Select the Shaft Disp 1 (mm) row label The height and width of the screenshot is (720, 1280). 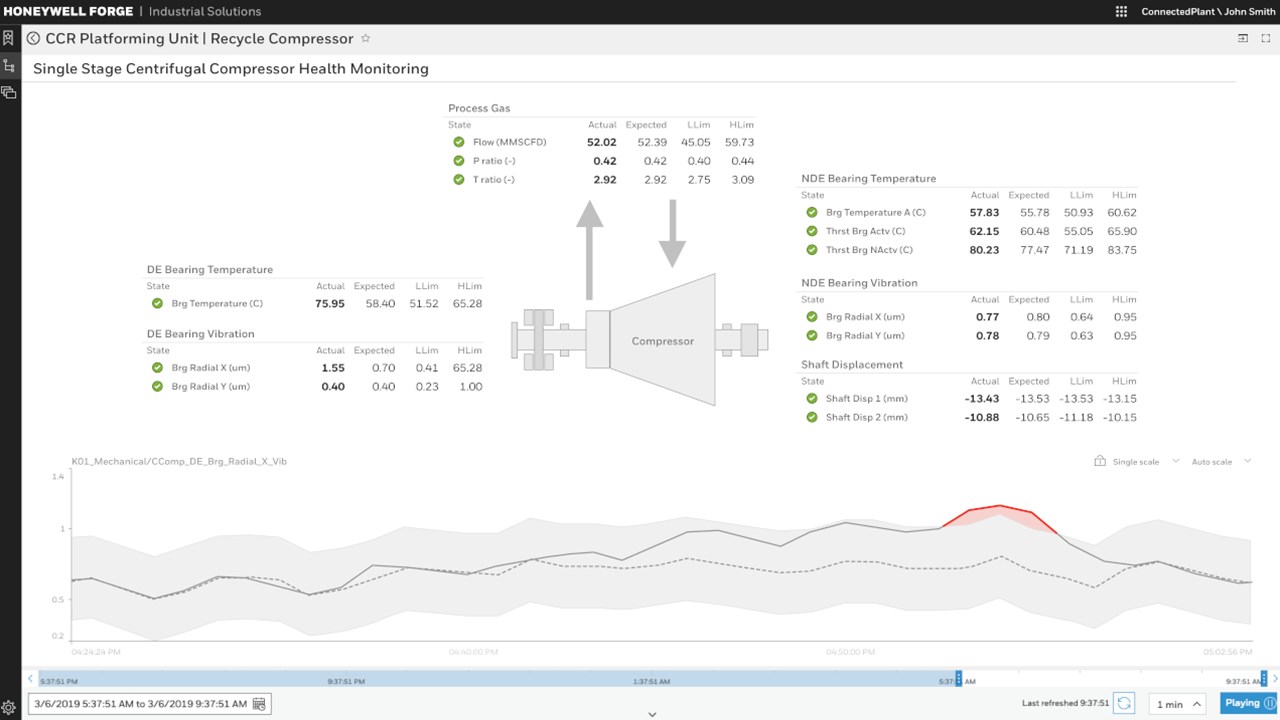[867, 398]
